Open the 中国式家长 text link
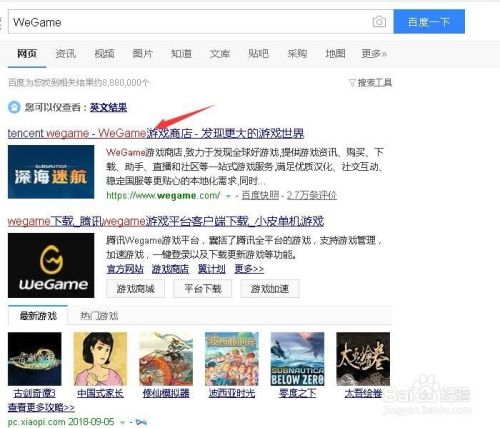 coord(100,393)
